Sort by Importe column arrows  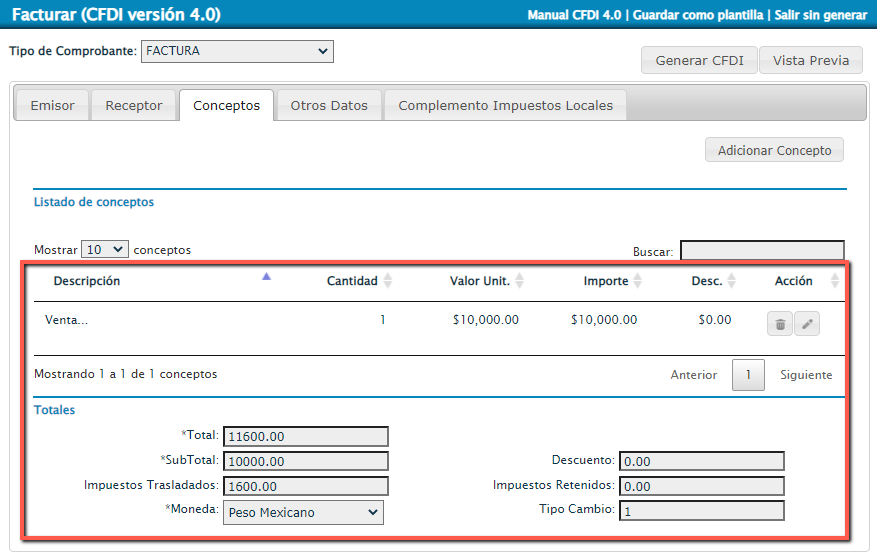pos(637,282)
